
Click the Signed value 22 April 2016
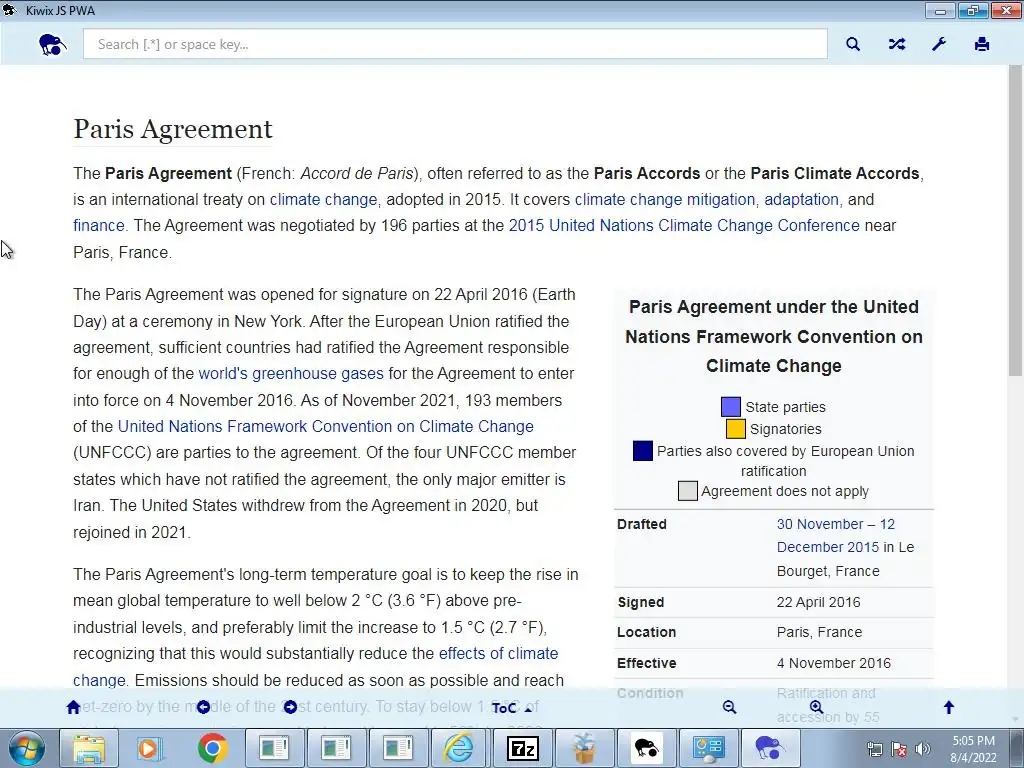(x=818, y=602)
